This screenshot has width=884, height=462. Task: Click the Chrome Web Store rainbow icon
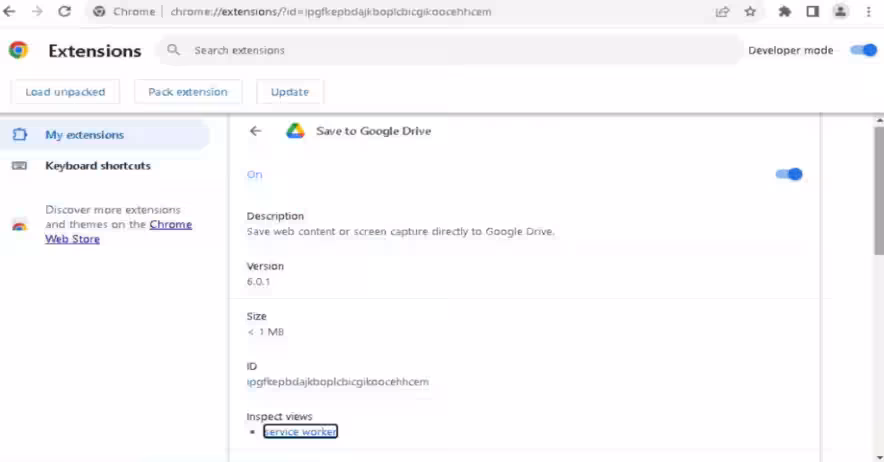click(x=19, y=225)
